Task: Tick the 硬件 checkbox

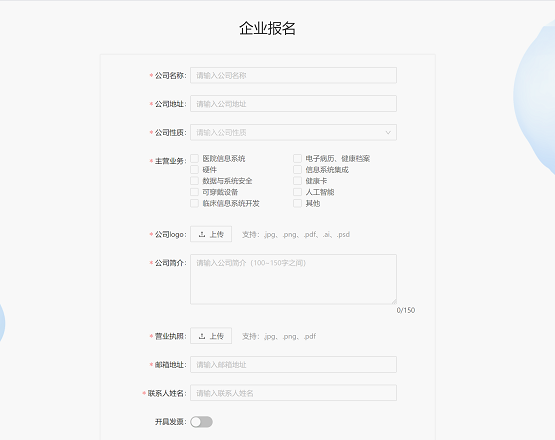Action: pyautogui.click(x=194, y=170)
